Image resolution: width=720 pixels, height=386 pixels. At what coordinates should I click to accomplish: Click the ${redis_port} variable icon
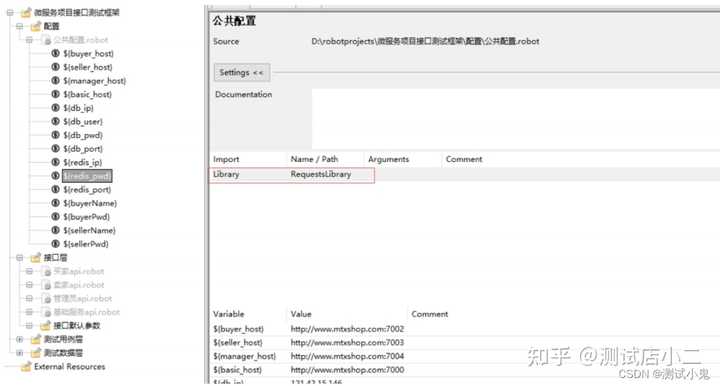[x=56, y=190]
